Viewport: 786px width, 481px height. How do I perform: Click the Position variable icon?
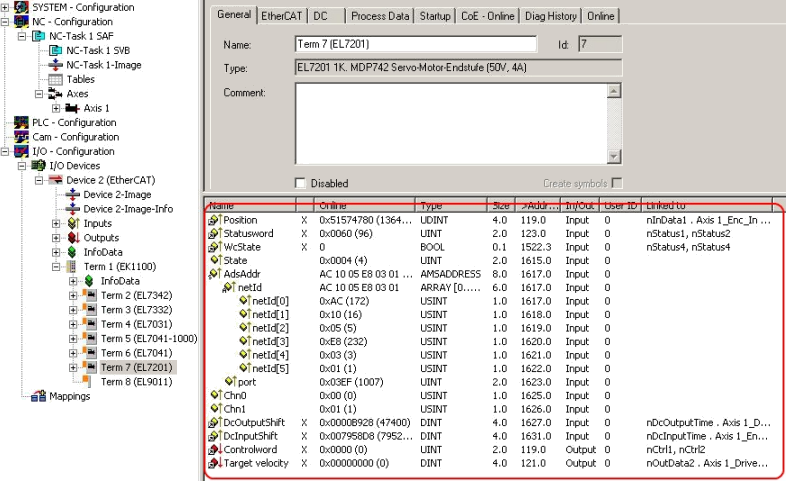click(215, 220)
